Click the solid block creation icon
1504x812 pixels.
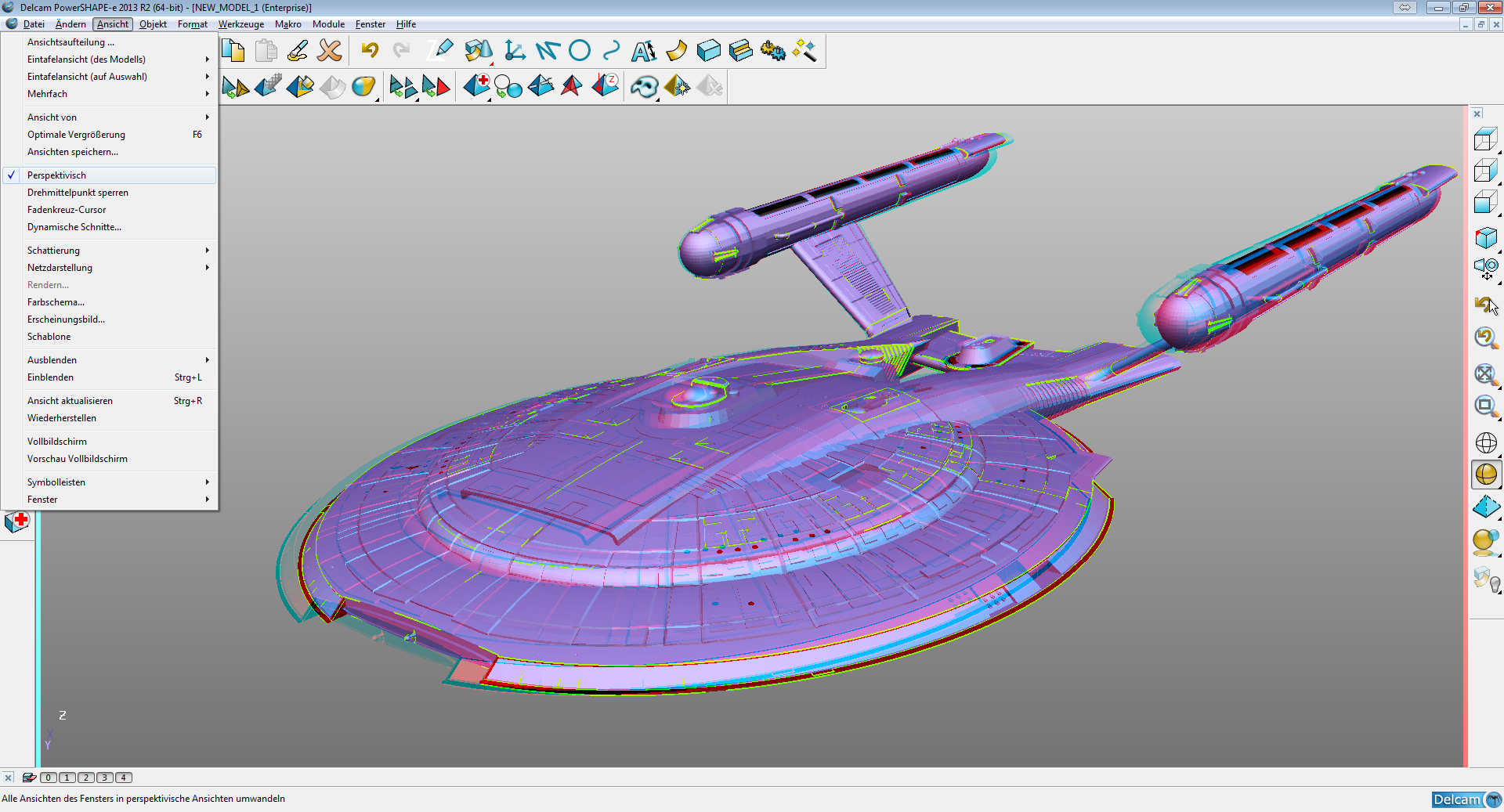tap(708, 51)
